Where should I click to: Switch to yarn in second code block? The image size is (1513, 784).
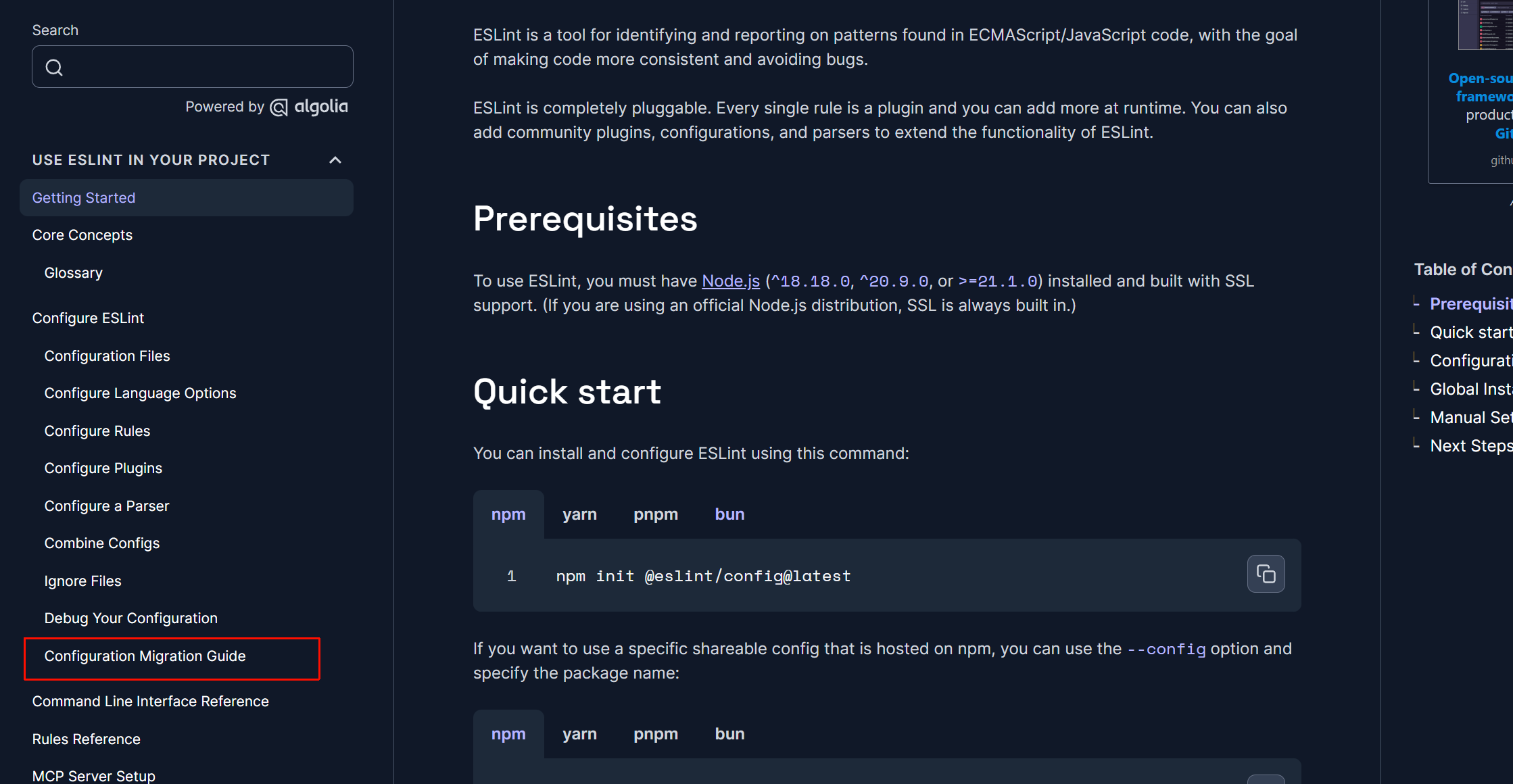pos(579,734)
